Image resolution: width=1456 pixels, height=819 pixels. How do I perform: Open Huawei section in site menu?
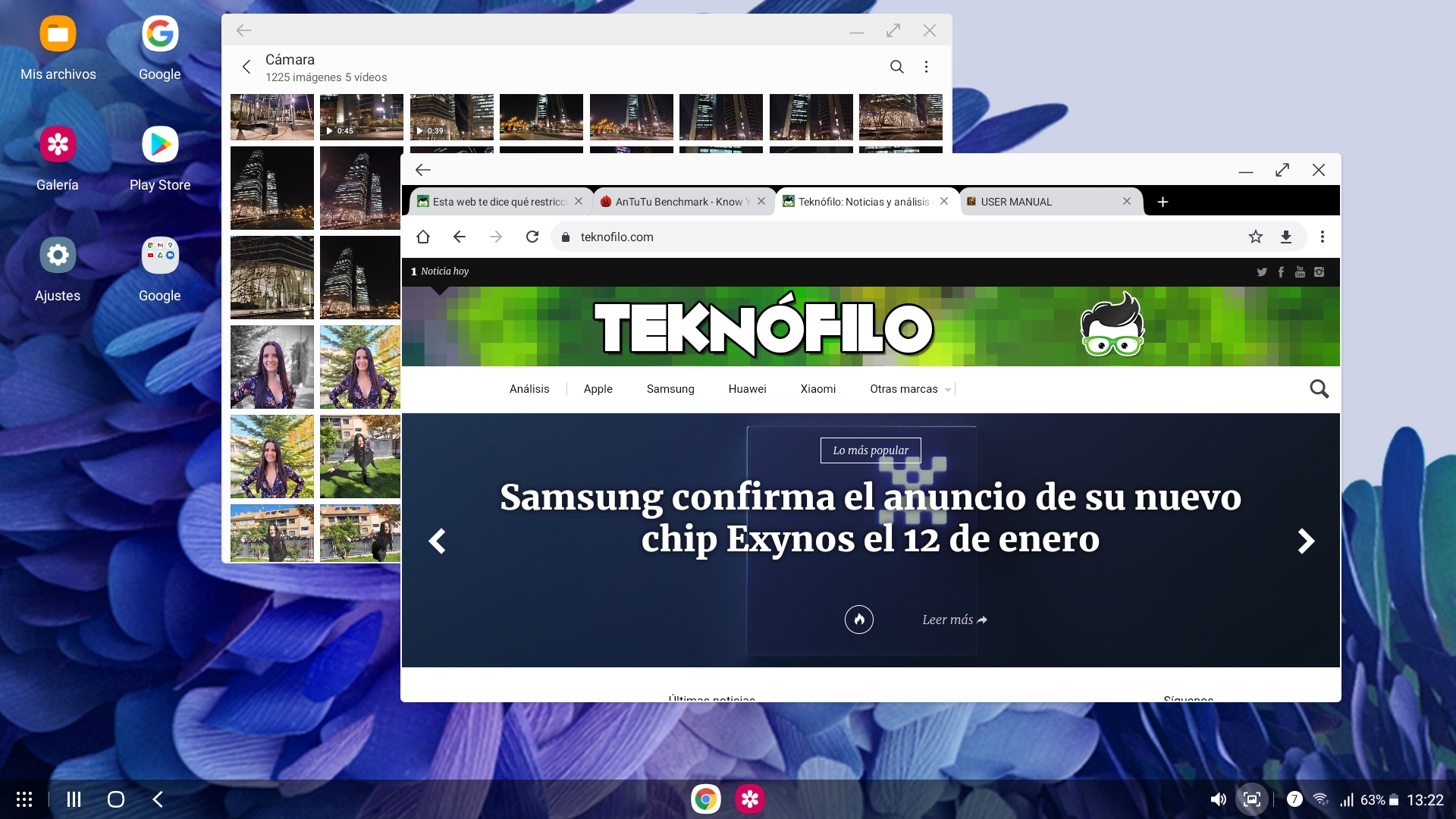click(748, 389)
